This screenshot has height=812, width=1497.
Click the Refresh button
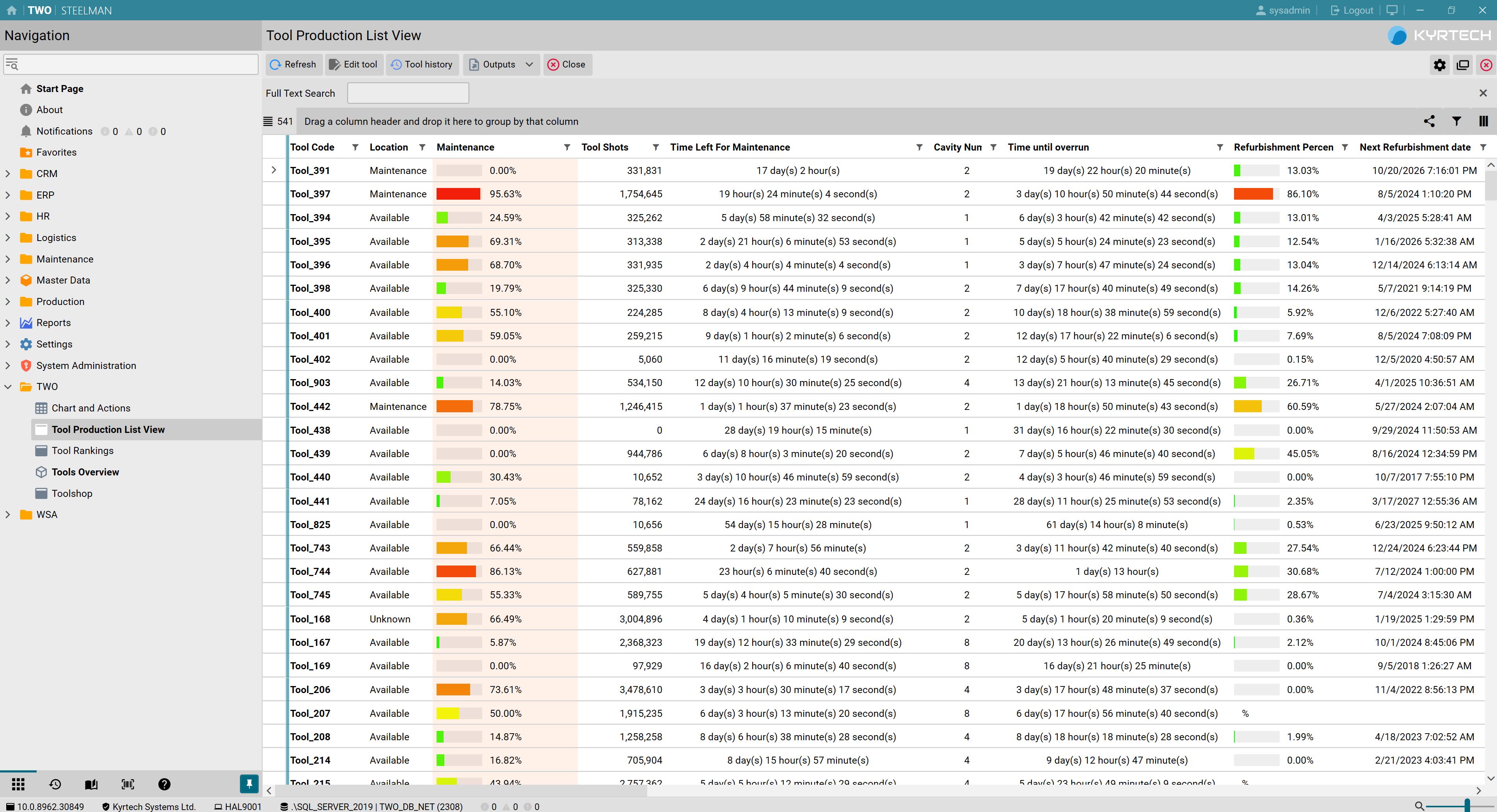[x=293, y=64]
